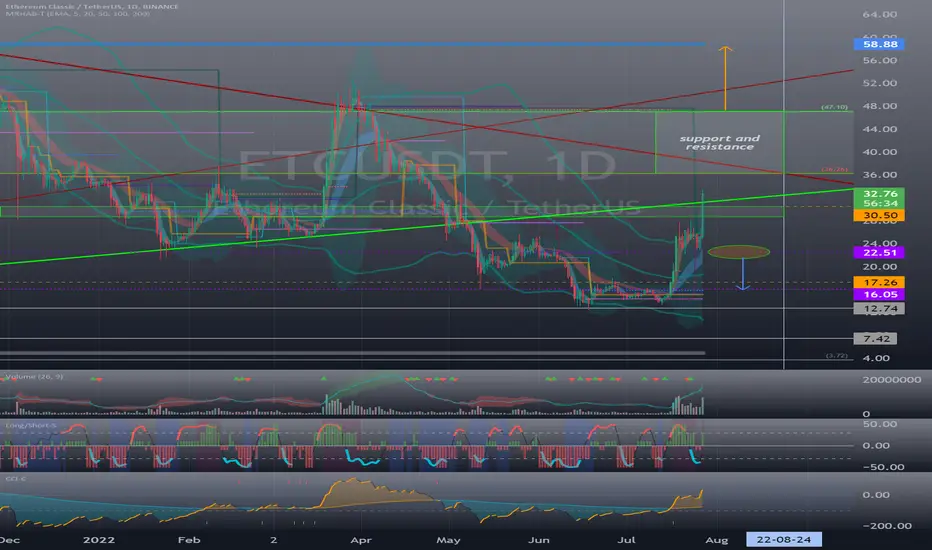The image size is (932, 550).
Task: Click the purple 16.05 price label
Action: (879, 294)
